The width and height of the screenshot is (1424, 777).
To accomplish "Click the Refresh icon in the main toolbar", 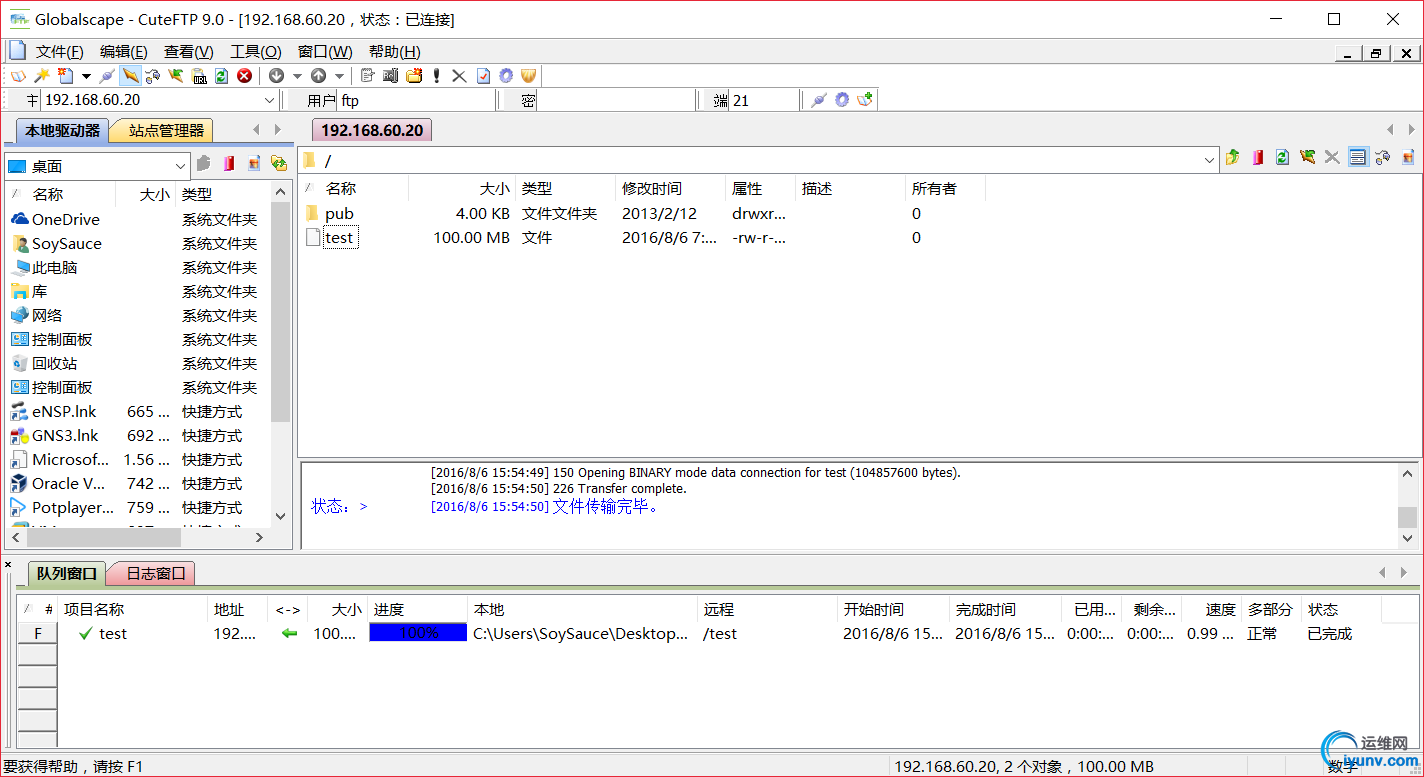I will tap(221, 76).
